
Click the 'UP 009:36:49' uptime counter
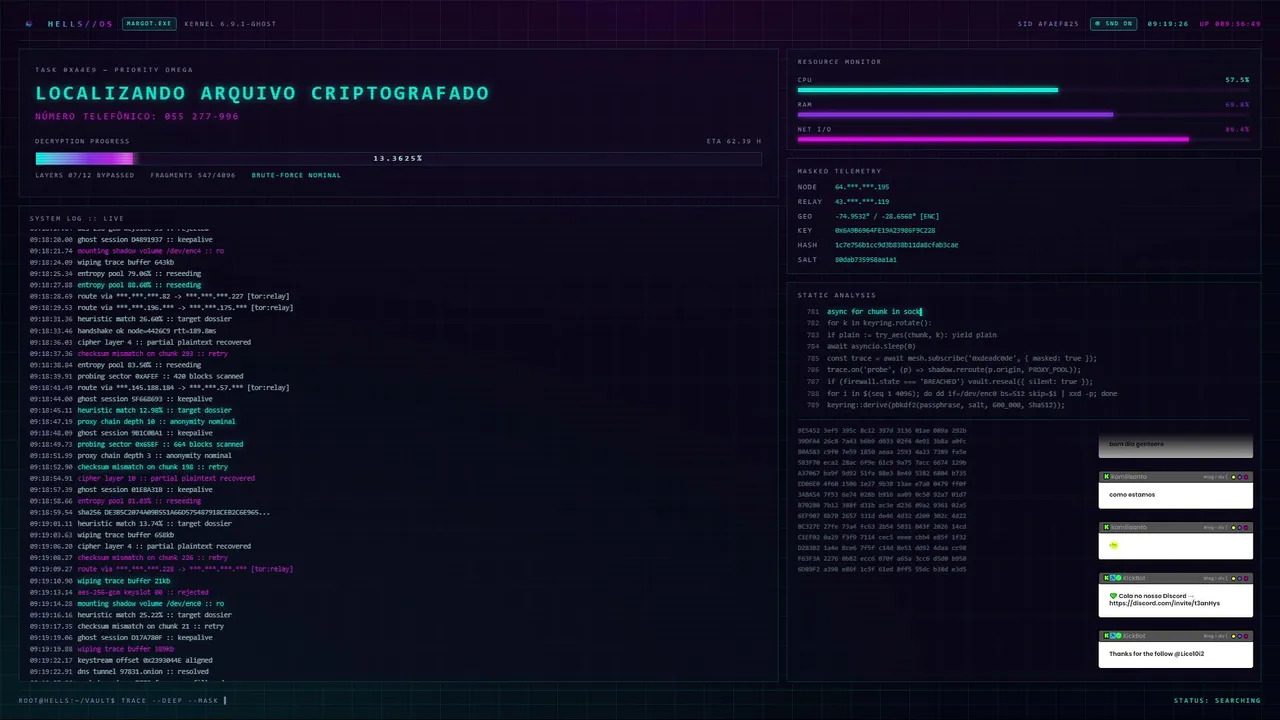[1230, 23]
